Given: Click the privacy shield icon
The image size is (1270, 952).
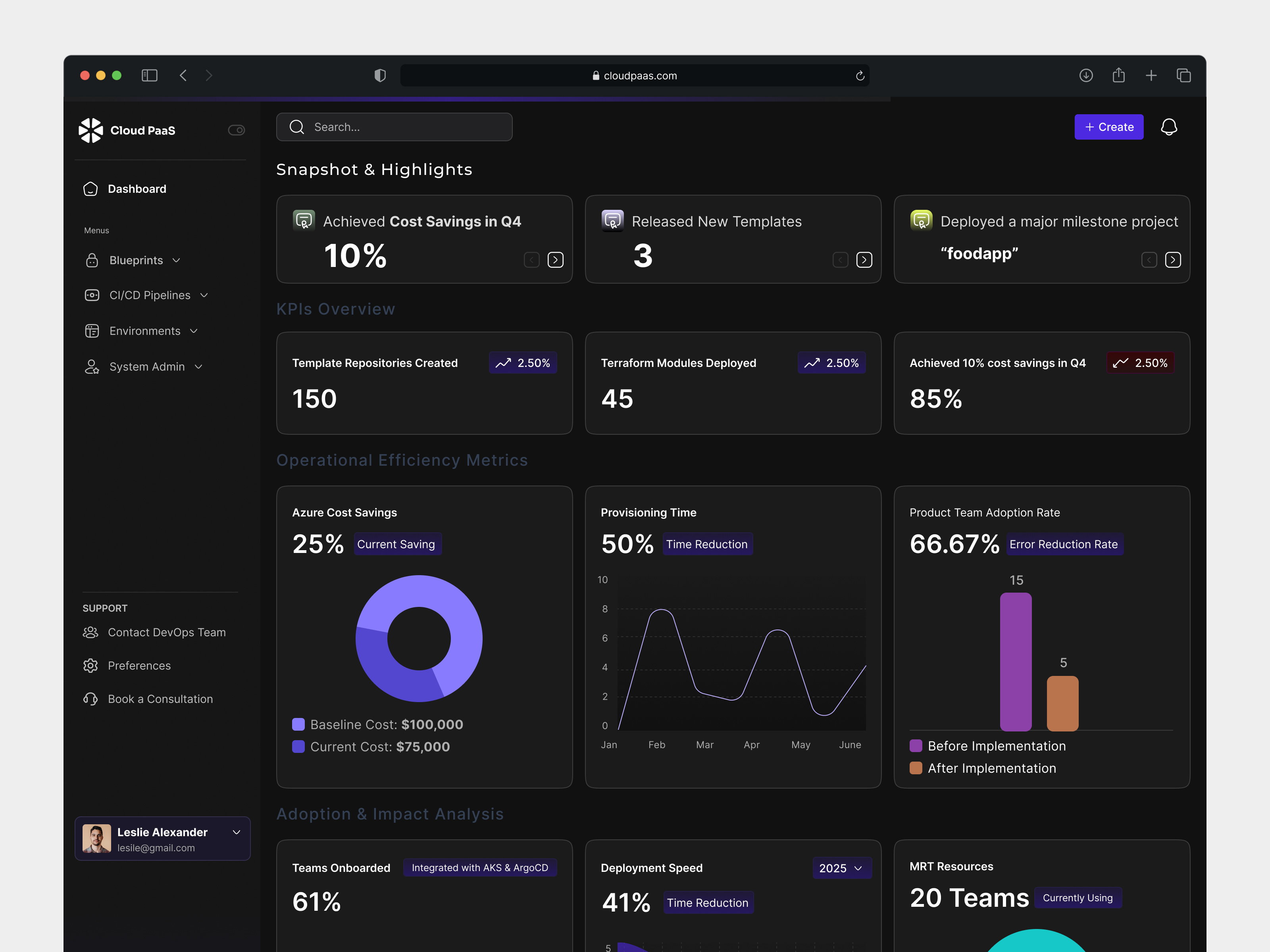Looking at the screenshot, I should (x=379, y=75).
